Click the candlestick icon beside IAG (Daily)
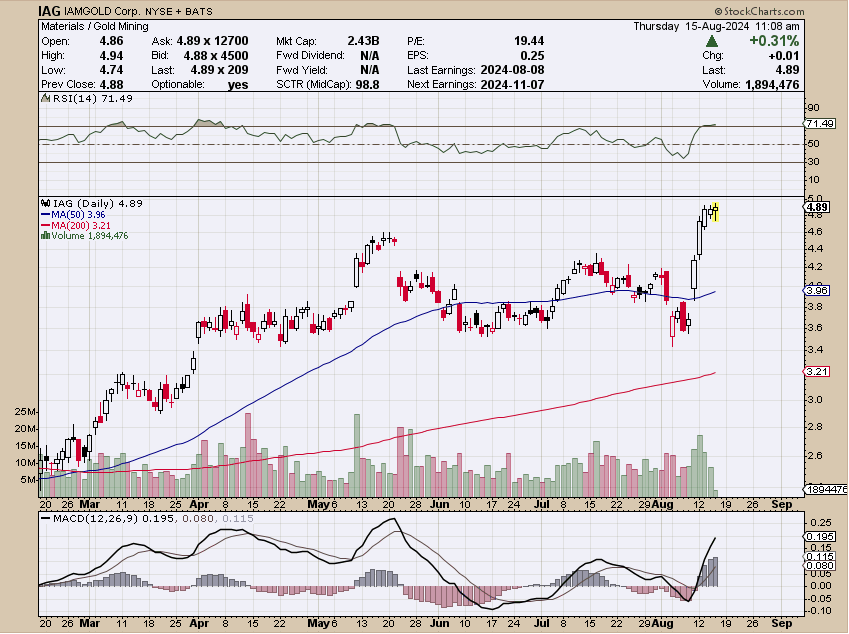Viewport: 849px width, 634px height. [46, 204]
